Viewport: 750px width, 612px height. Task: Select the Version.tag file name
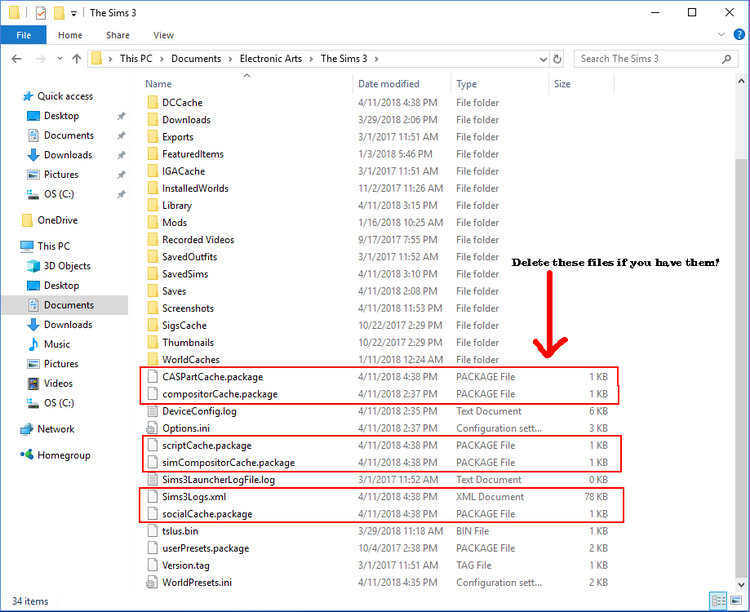click(x=186, y=566)
